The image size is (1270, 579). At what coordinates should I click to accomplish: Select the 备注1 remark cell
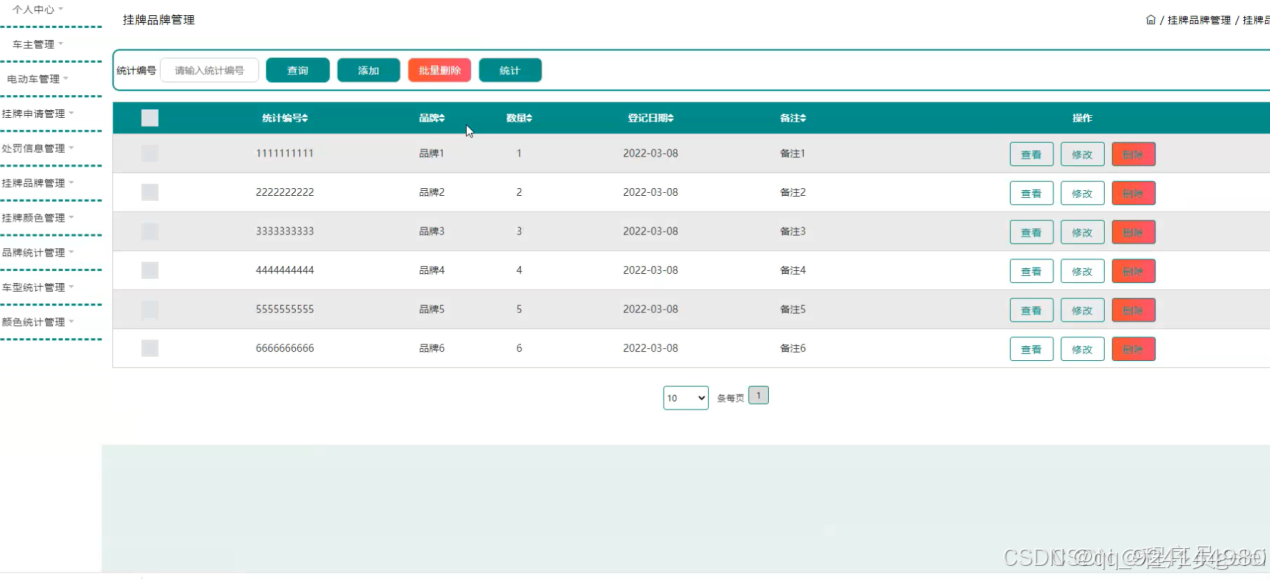792,153
